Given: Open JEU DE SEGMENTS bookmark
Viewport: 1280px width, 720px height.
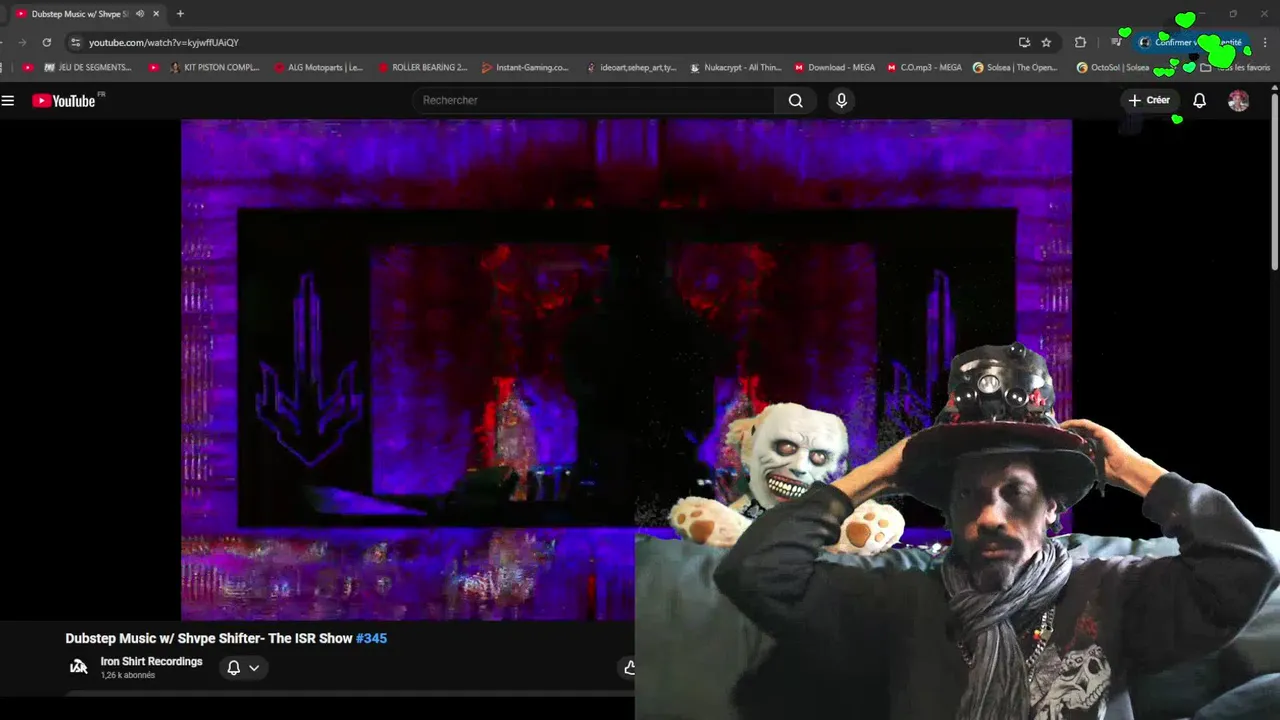Looking at the screenshot, I should point(88,68).
